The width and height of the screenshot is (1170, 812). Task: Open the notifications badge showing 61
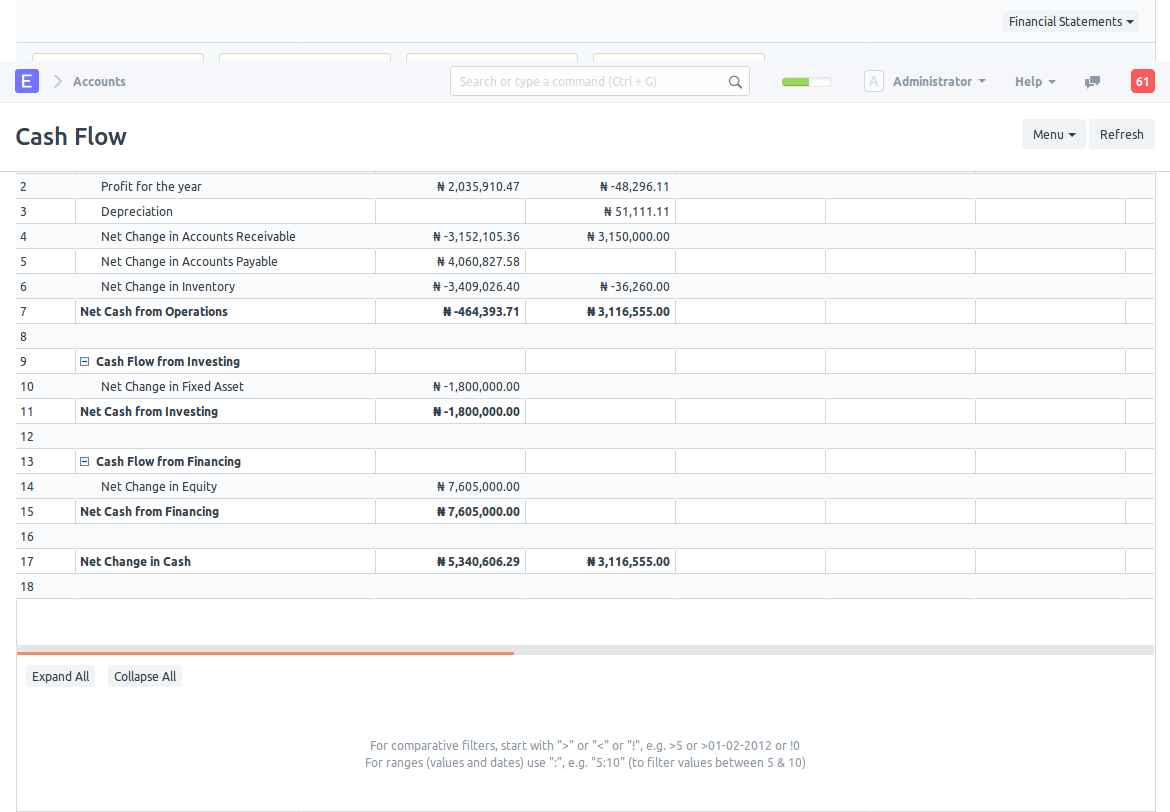(x=1142, y=82)
